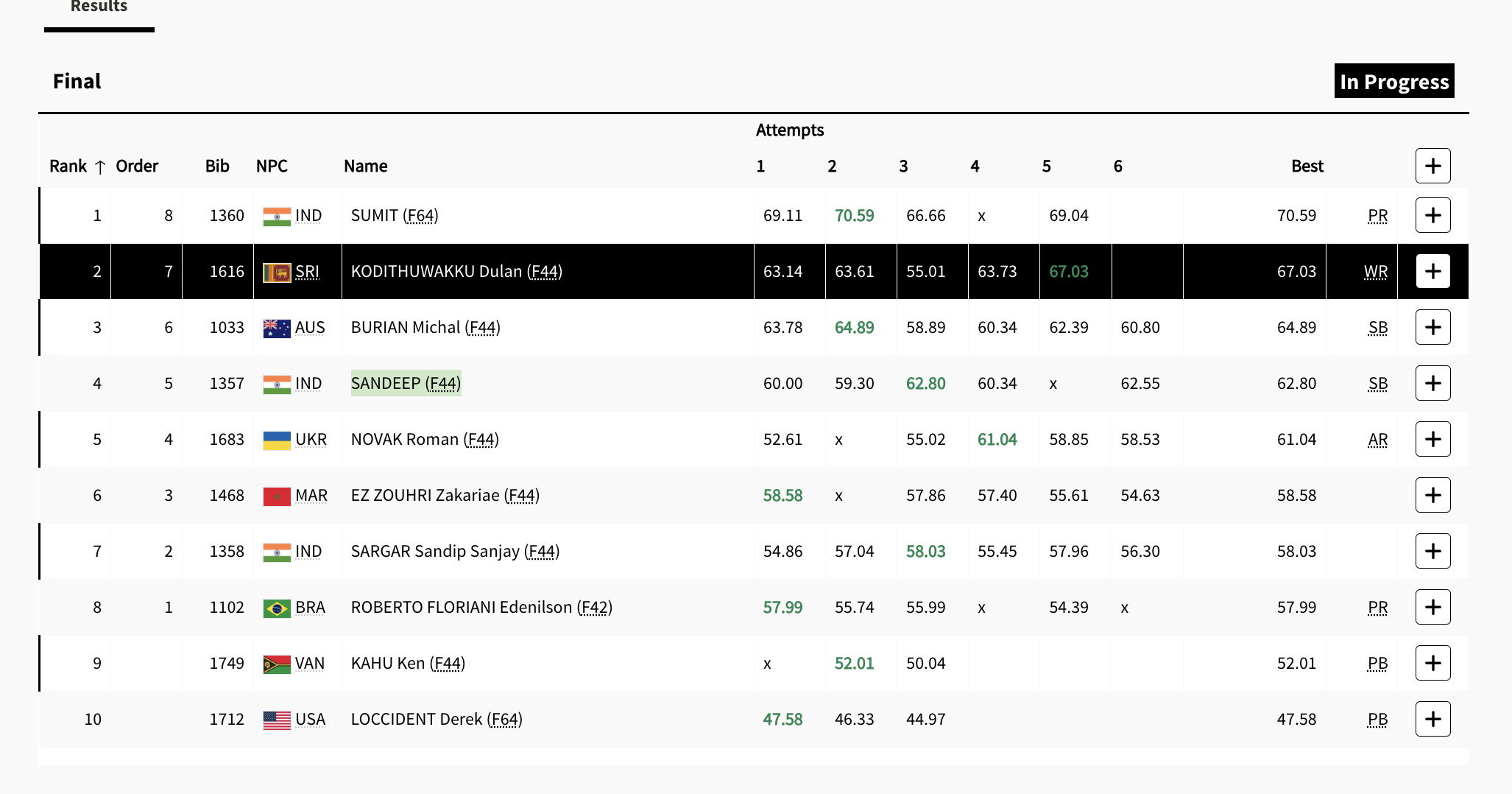Expand KODITHUWAKKU Dulan's row details

tap(1432, 271)
